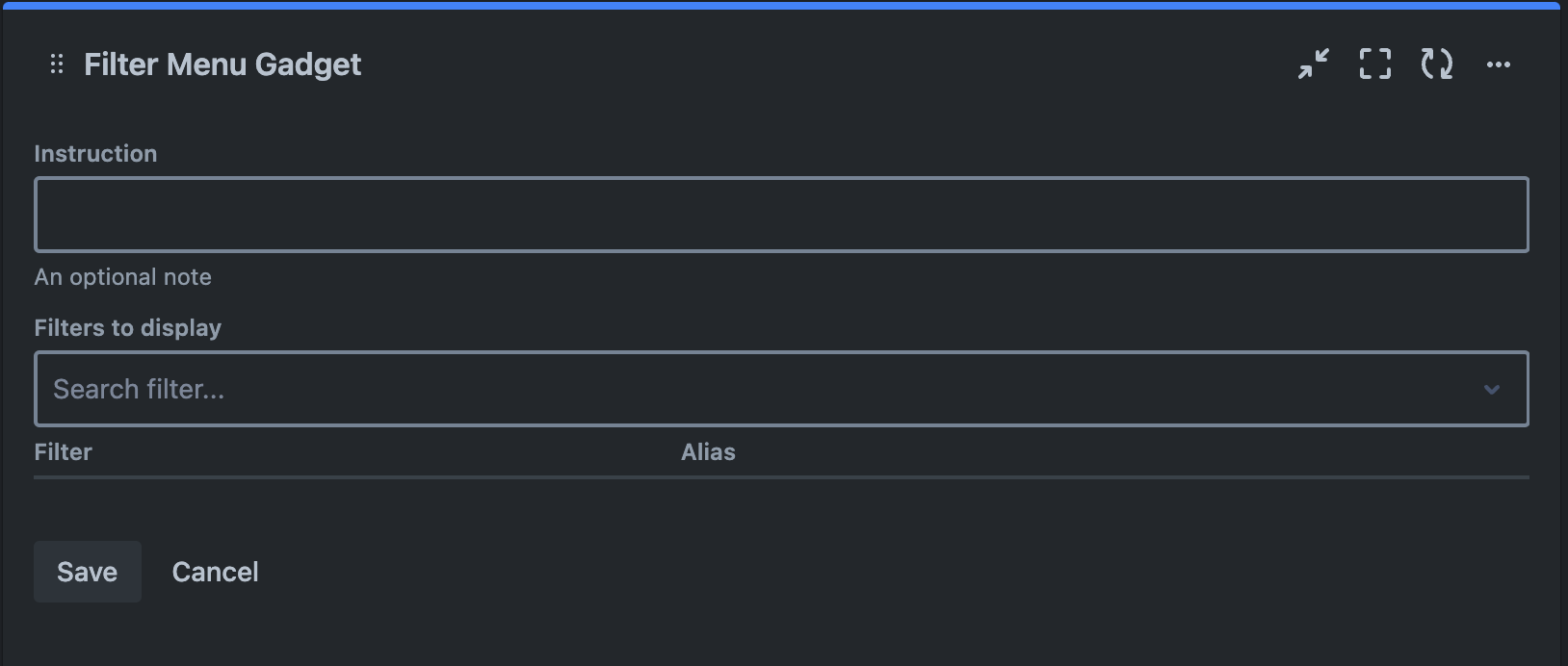1568x666 pixels.
Task: Select the Alias column header
Action: click(x=708, y=451)
